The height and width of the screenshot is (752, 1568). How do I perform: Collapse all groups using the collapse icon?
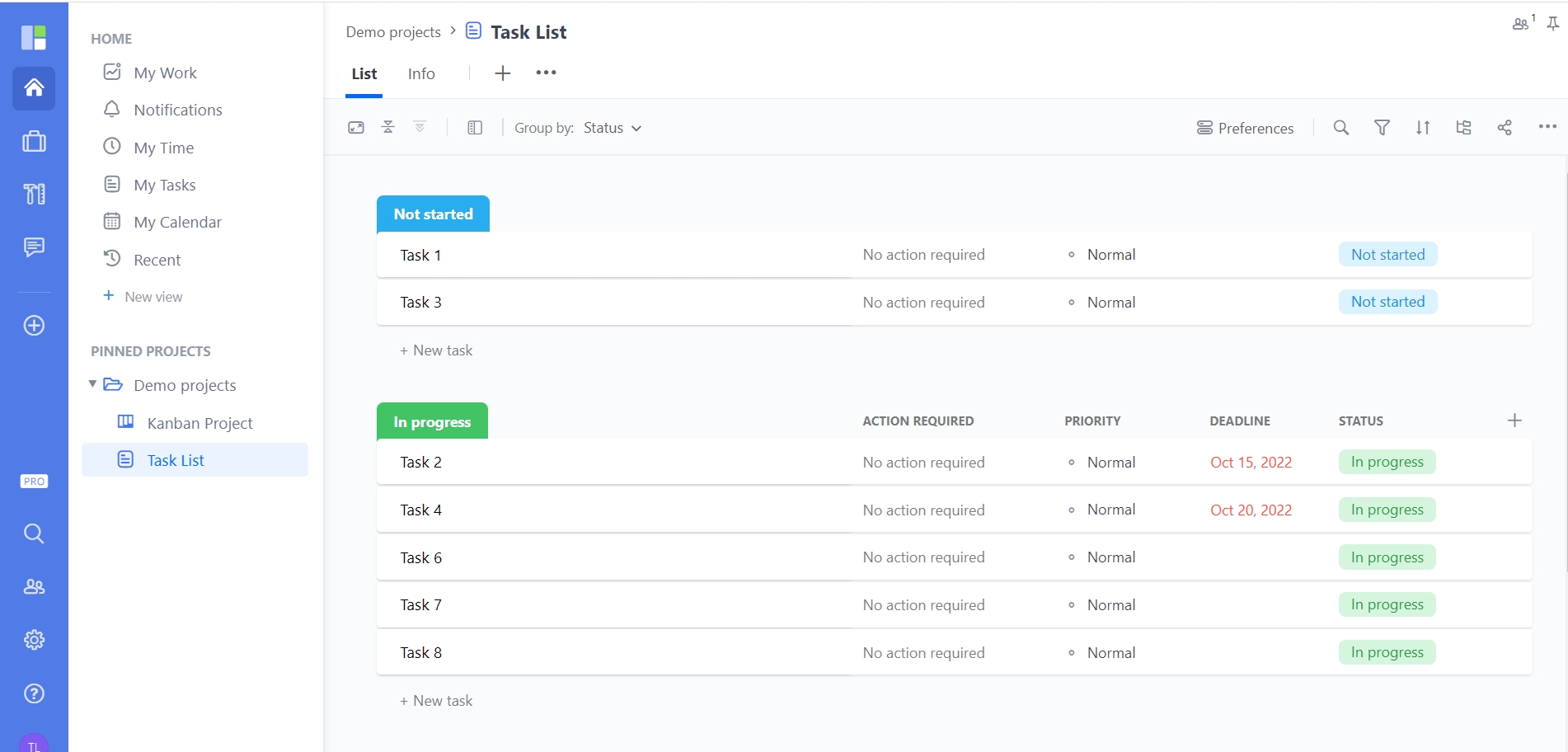point(388,127)
